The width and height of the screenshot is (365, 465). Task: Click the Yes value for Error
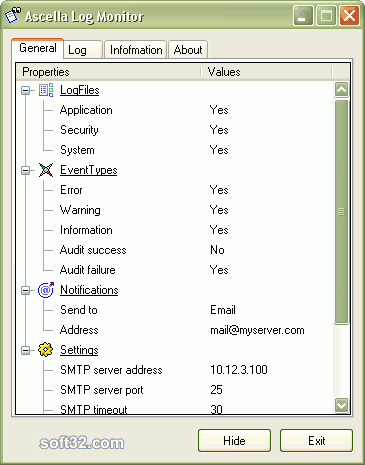[219, 190]
